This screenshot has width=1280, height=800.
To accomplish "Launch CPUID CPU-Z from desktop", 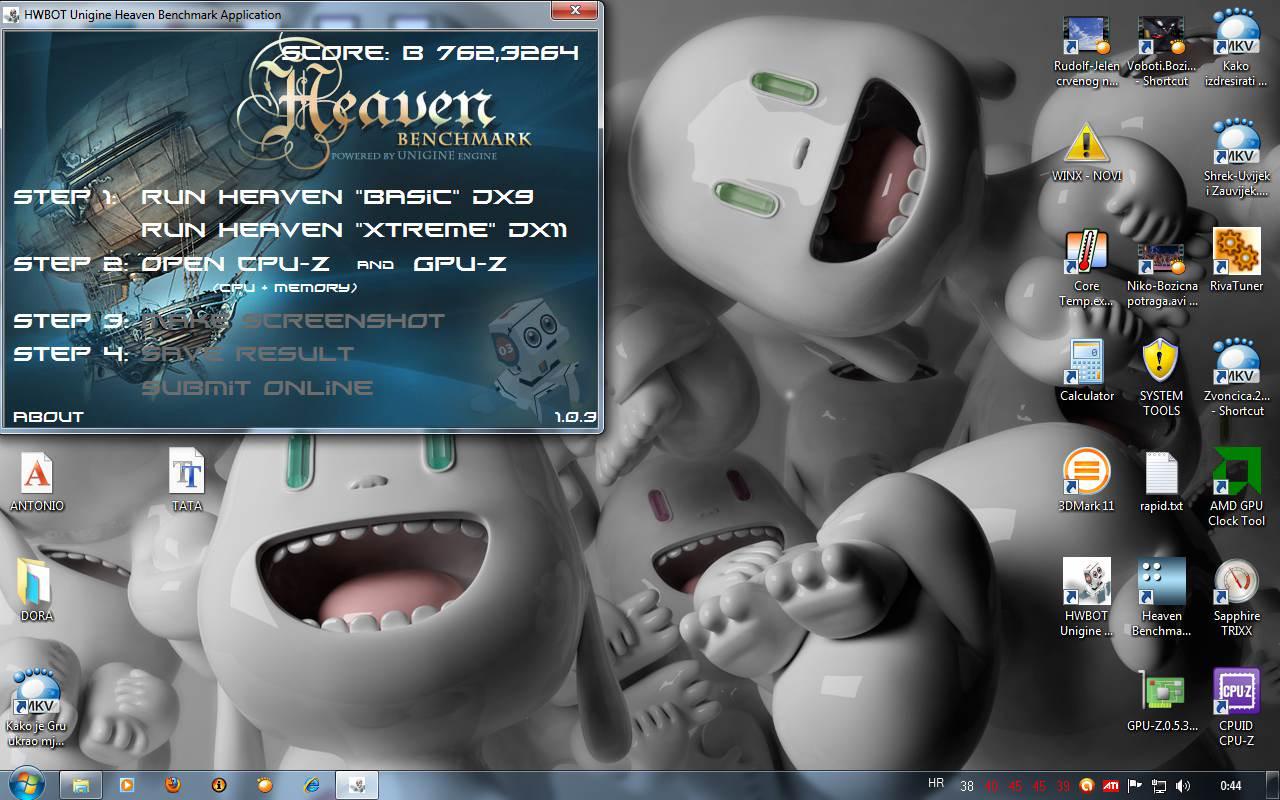I will point(1236,707).
